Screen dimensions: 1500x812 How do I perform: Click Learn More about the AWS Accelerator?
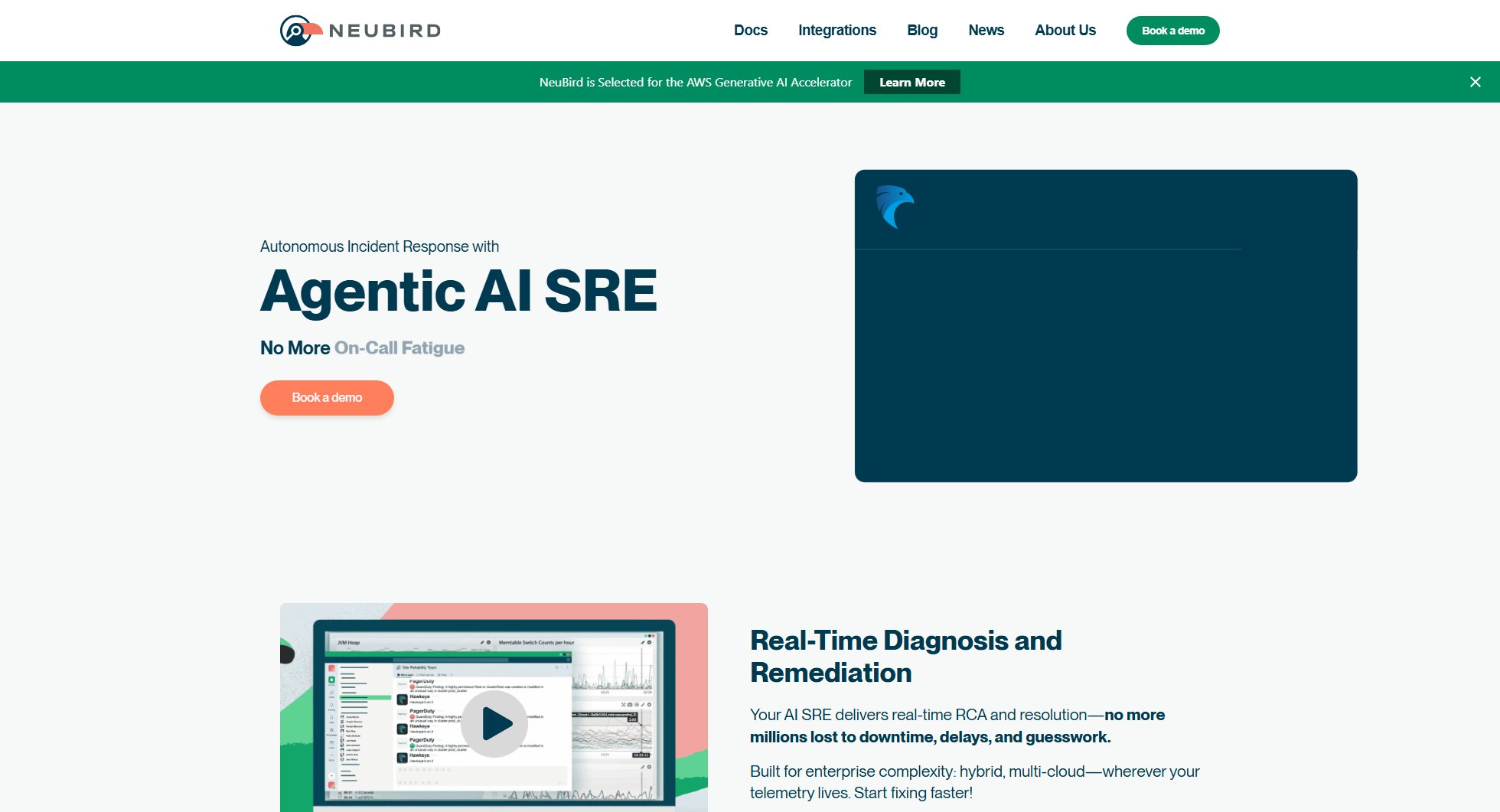[911, 81]
